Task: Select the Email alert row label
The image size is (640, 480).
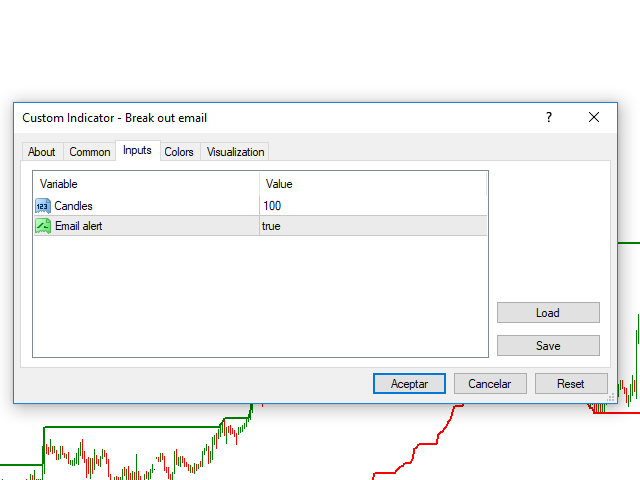Action: (x=79, y=226)
